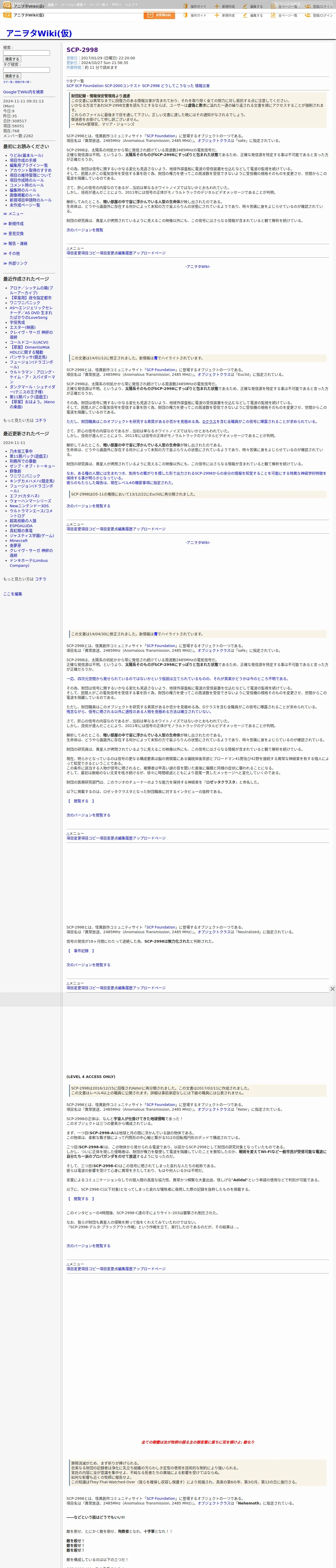The height and width of the screenshot is (1568, 336).
Task: Expand the ≫ 新規作成 sidebar section
Action: pos(13,223)
